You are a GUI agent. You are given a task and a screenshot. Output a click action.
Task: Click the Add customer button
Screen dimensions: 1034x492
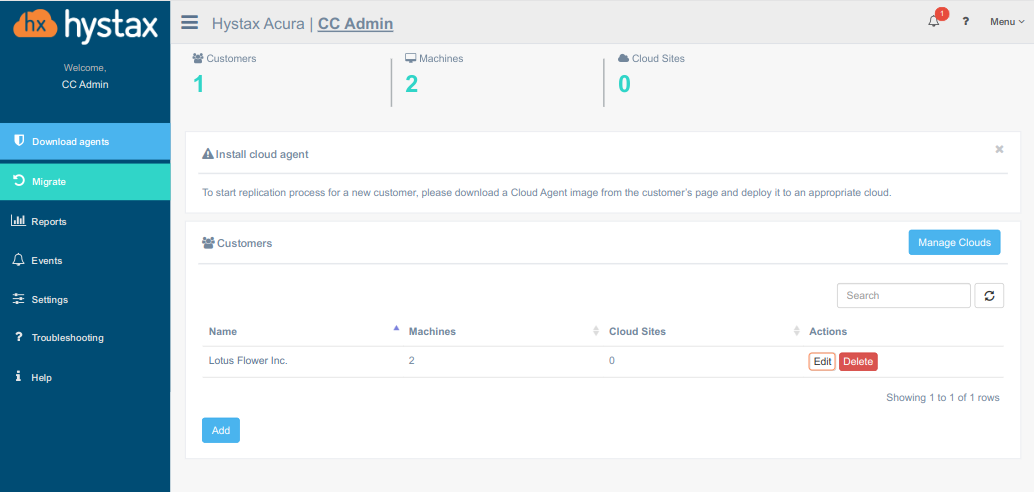click(x=221, y=430)
